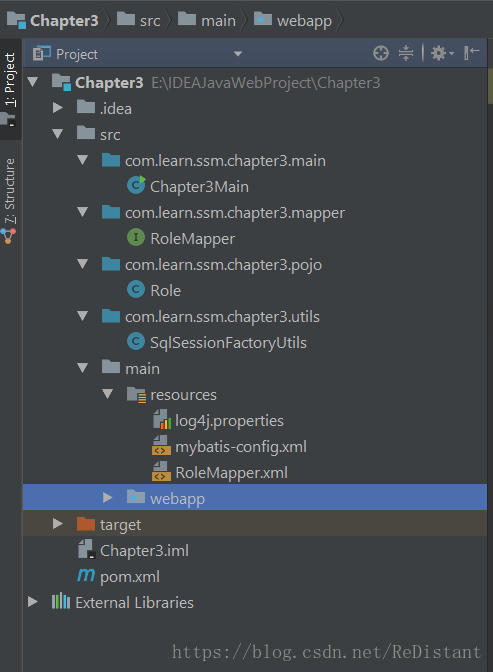This screenshot has width=493, height=672.
Task: Collapse the Chapter3 root node
Action: coord(33,82)
